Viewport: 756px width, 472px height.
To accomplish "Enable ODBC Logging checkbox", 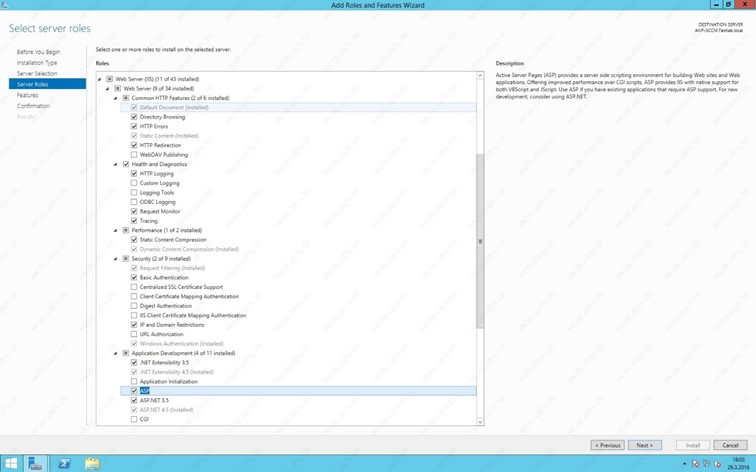I will [134, 202].
